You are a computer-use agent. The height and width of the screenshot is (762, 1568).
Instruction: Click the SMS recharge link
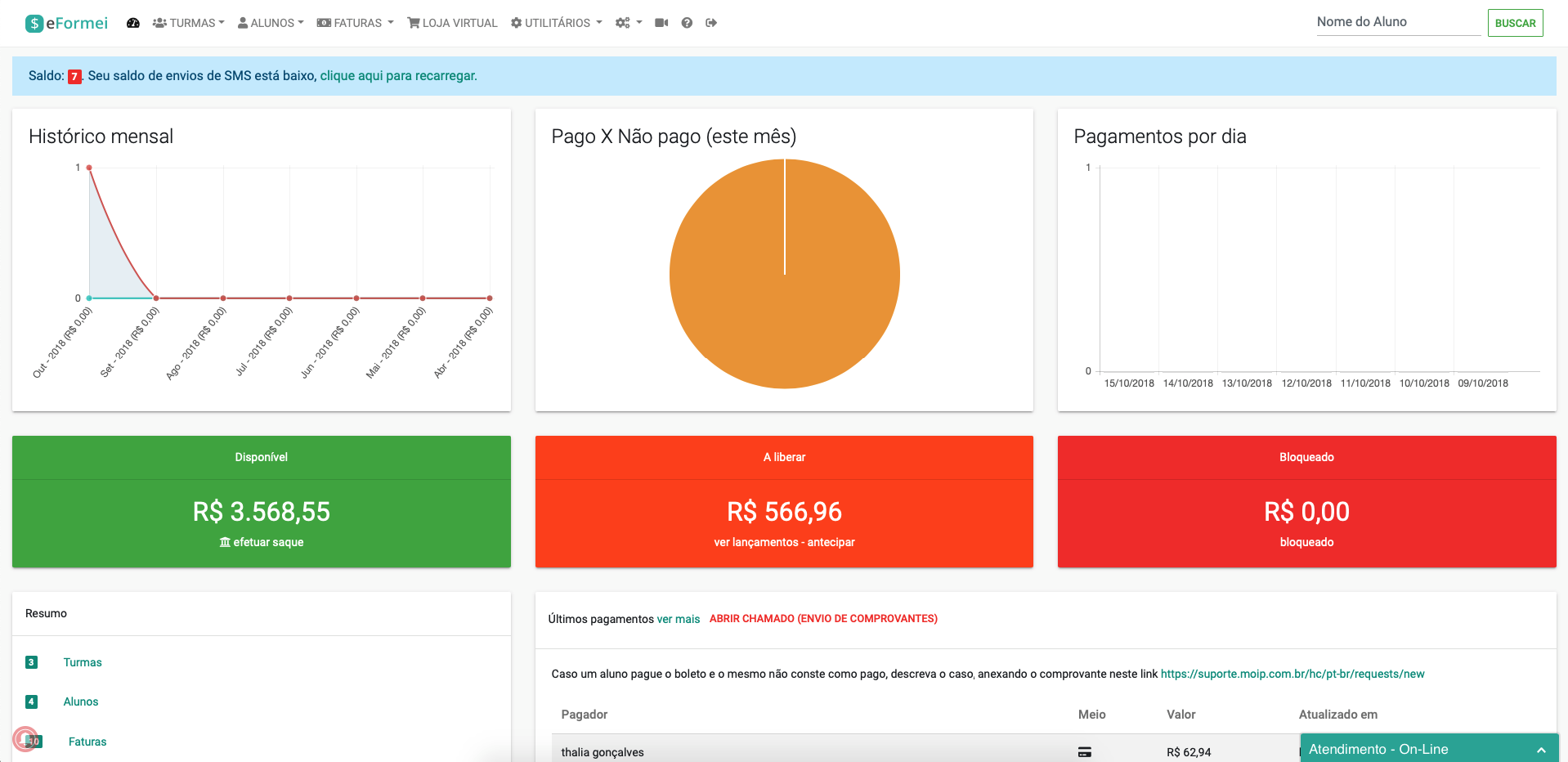tap(398, 76)
